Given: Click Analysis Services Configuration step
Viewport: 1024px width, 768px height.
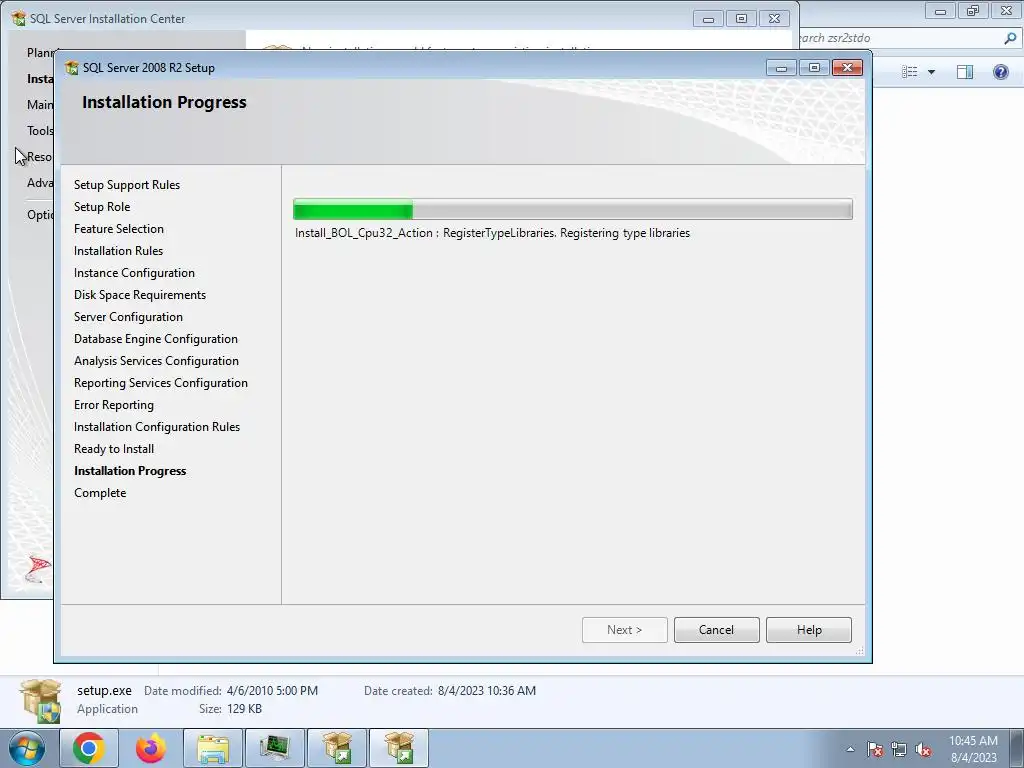Looking at the screenshot, I should tap(156, 360).
